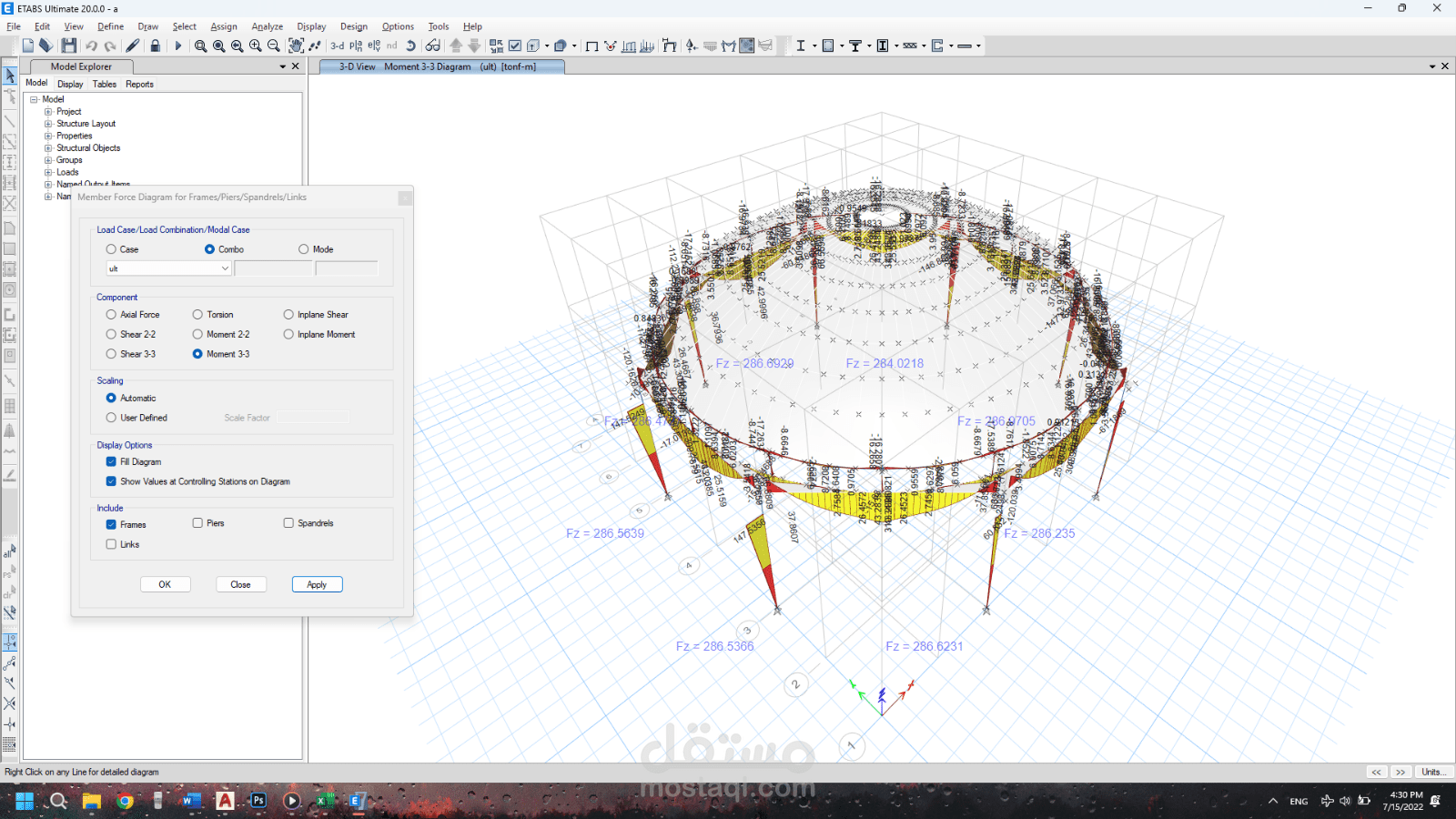Click the Save model icon
Image resolution: width=1456 pixels, height=819 pixels.
pyautogui.click(x=69, y=45)
